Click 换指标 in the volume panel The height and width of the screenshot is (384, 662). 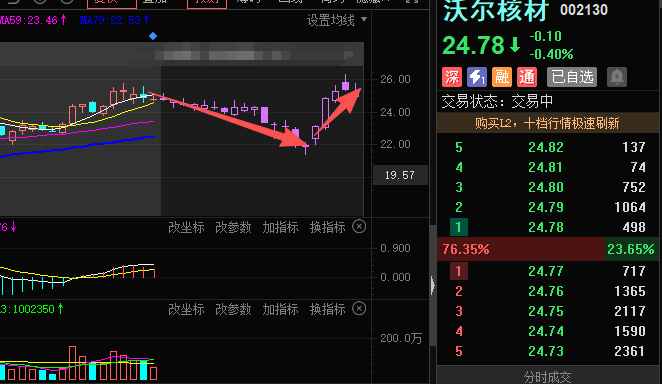[327, 309]
